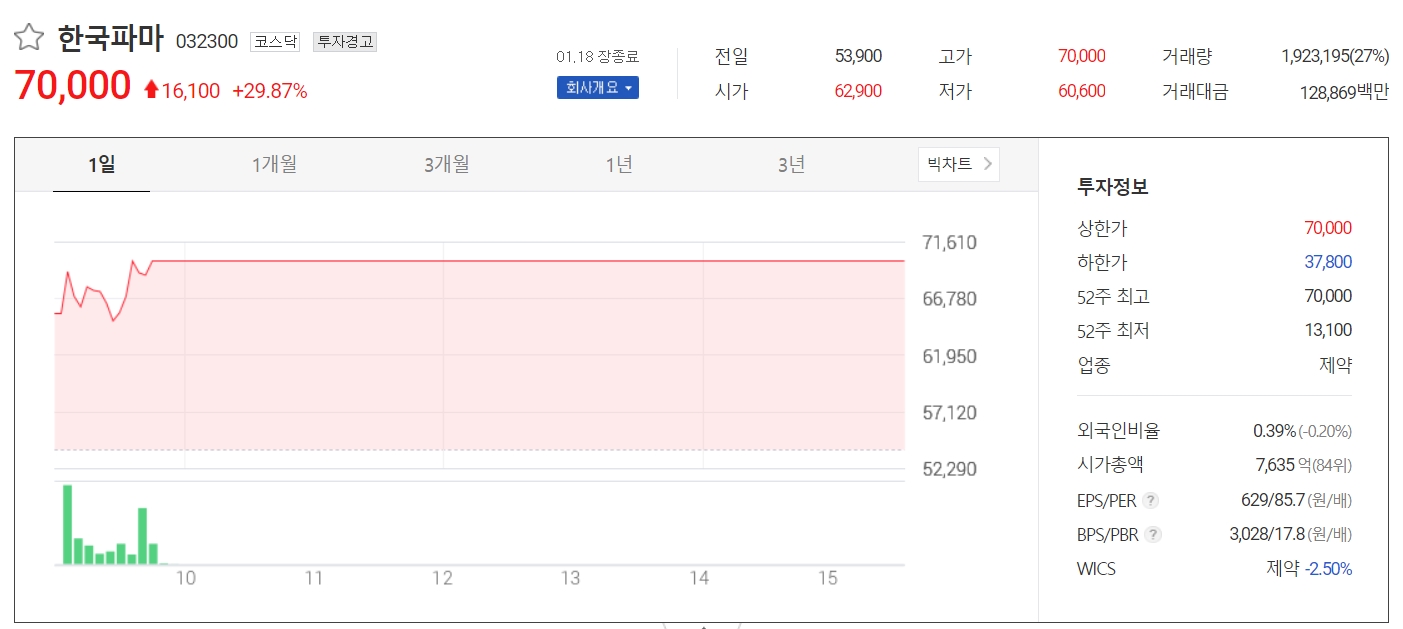The height and width of the screenshot is (629, 1403).
Task: Switch to the 3개월 chart tab
Action: [x=447, y=165]
